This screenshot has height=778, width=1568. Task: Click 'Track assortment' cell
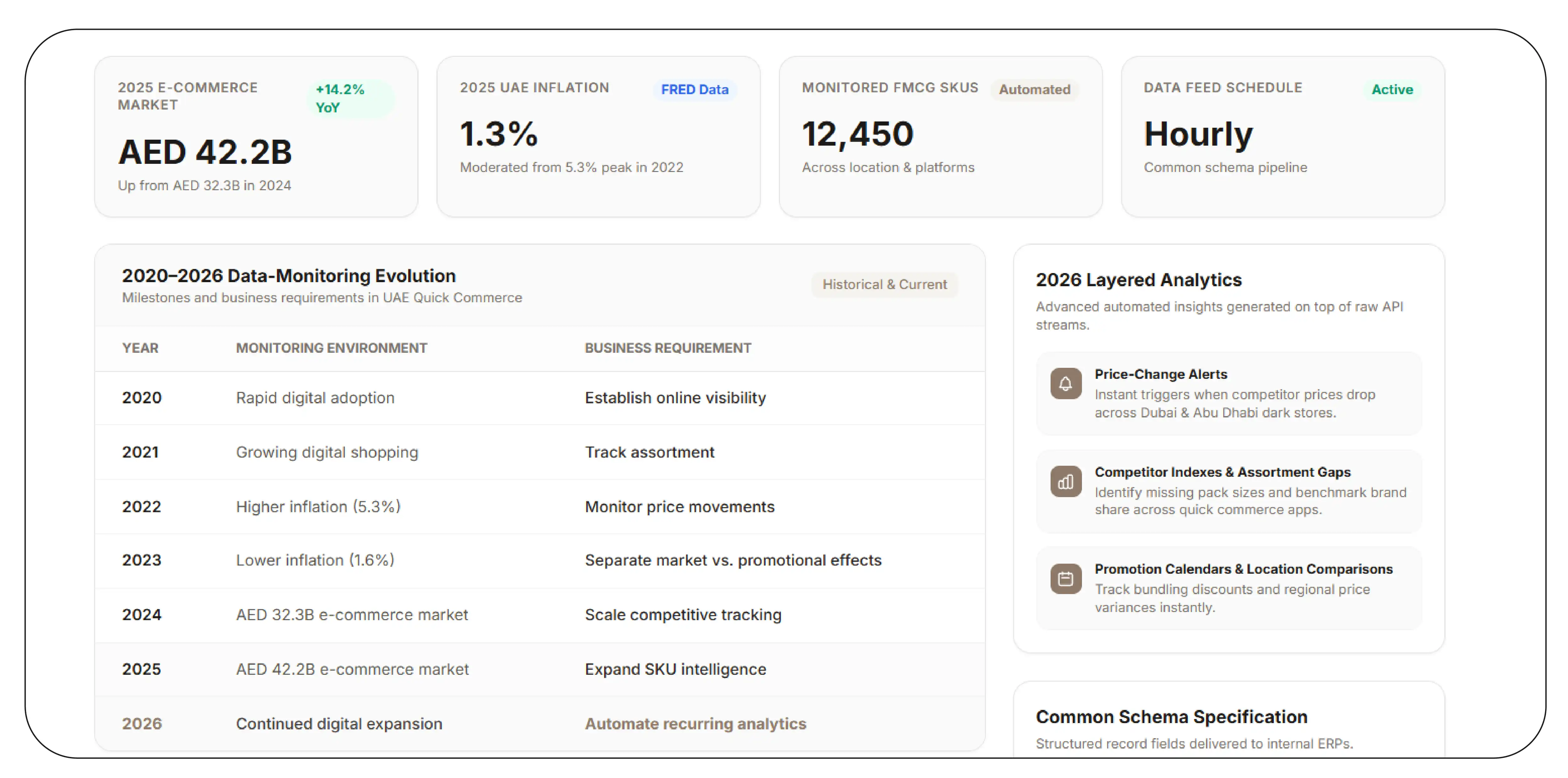(x=650, y=452)
